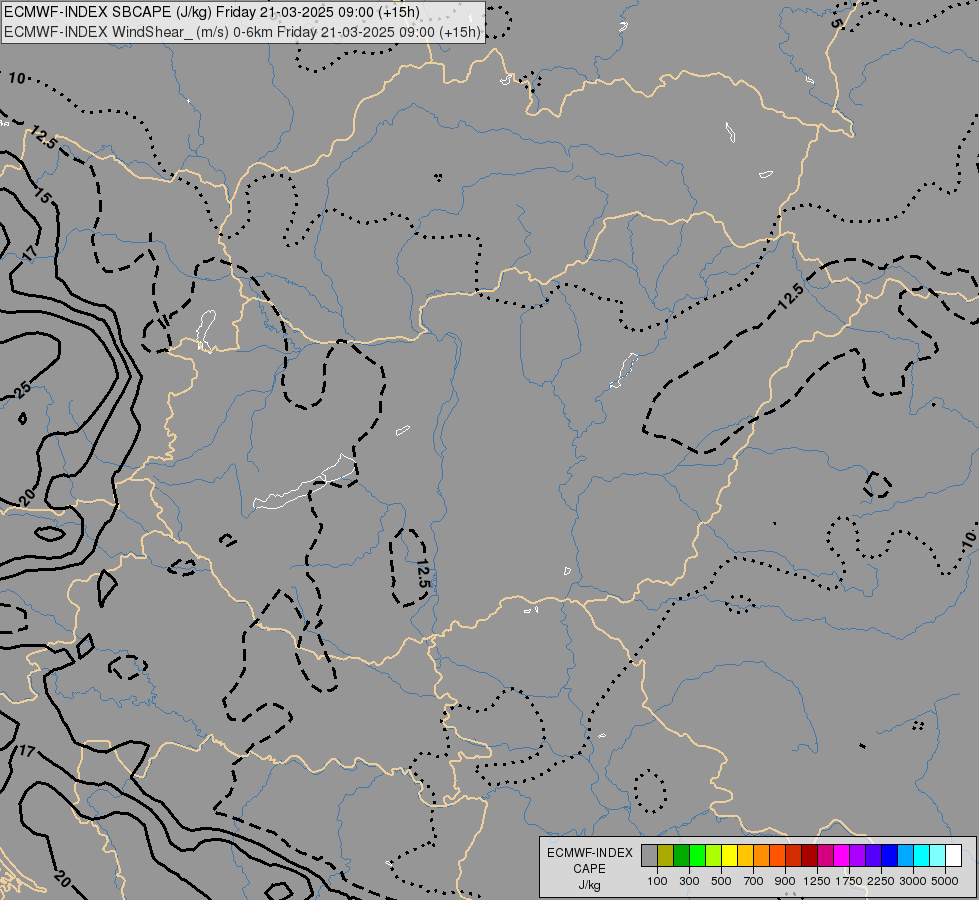Click the yellow-green legend swatch
The image size is (979, 900).
tap(713, 856)
